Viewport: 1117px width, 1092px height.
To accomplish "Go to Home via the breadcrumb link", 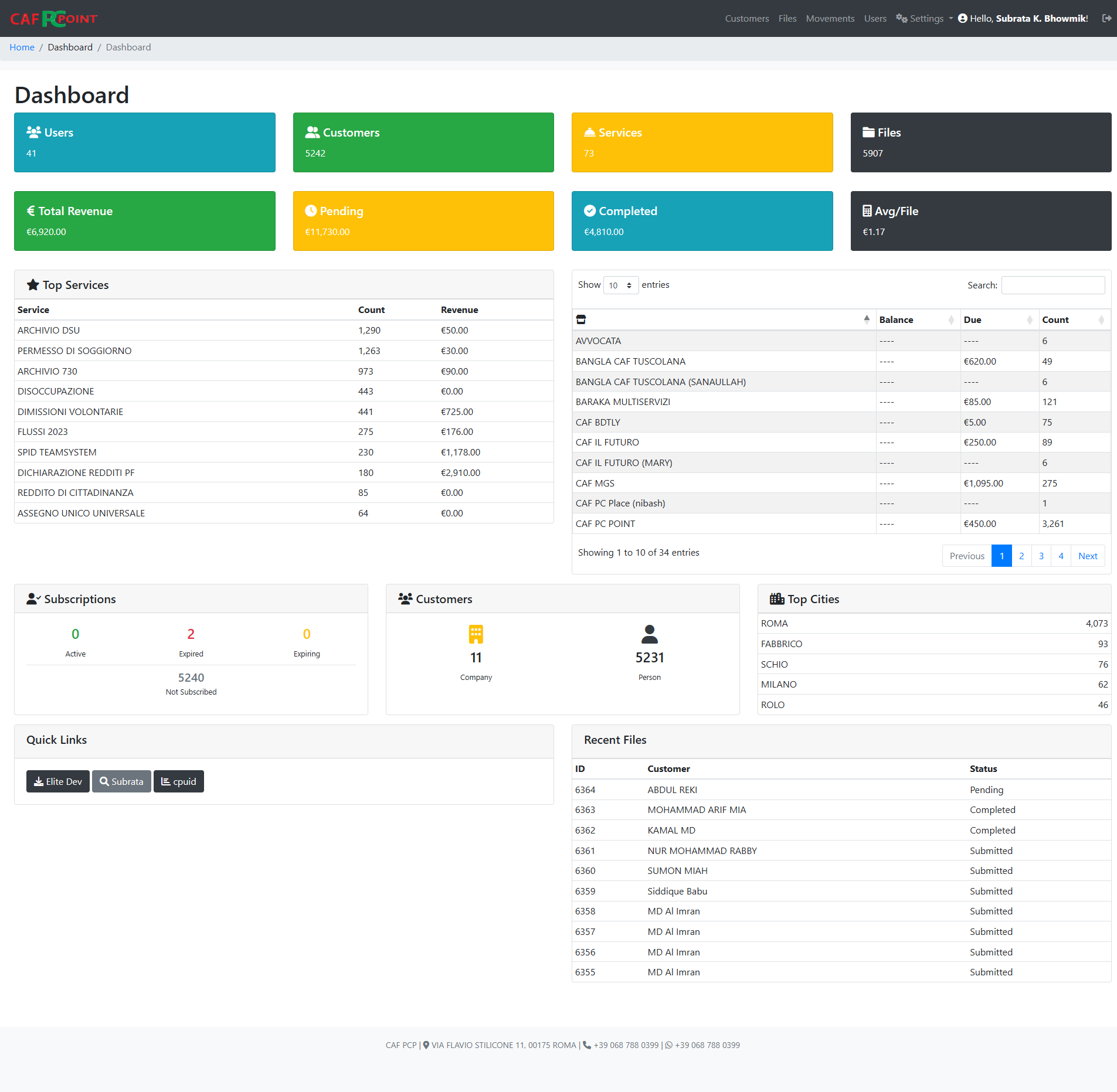I will (x=22, y=47).
